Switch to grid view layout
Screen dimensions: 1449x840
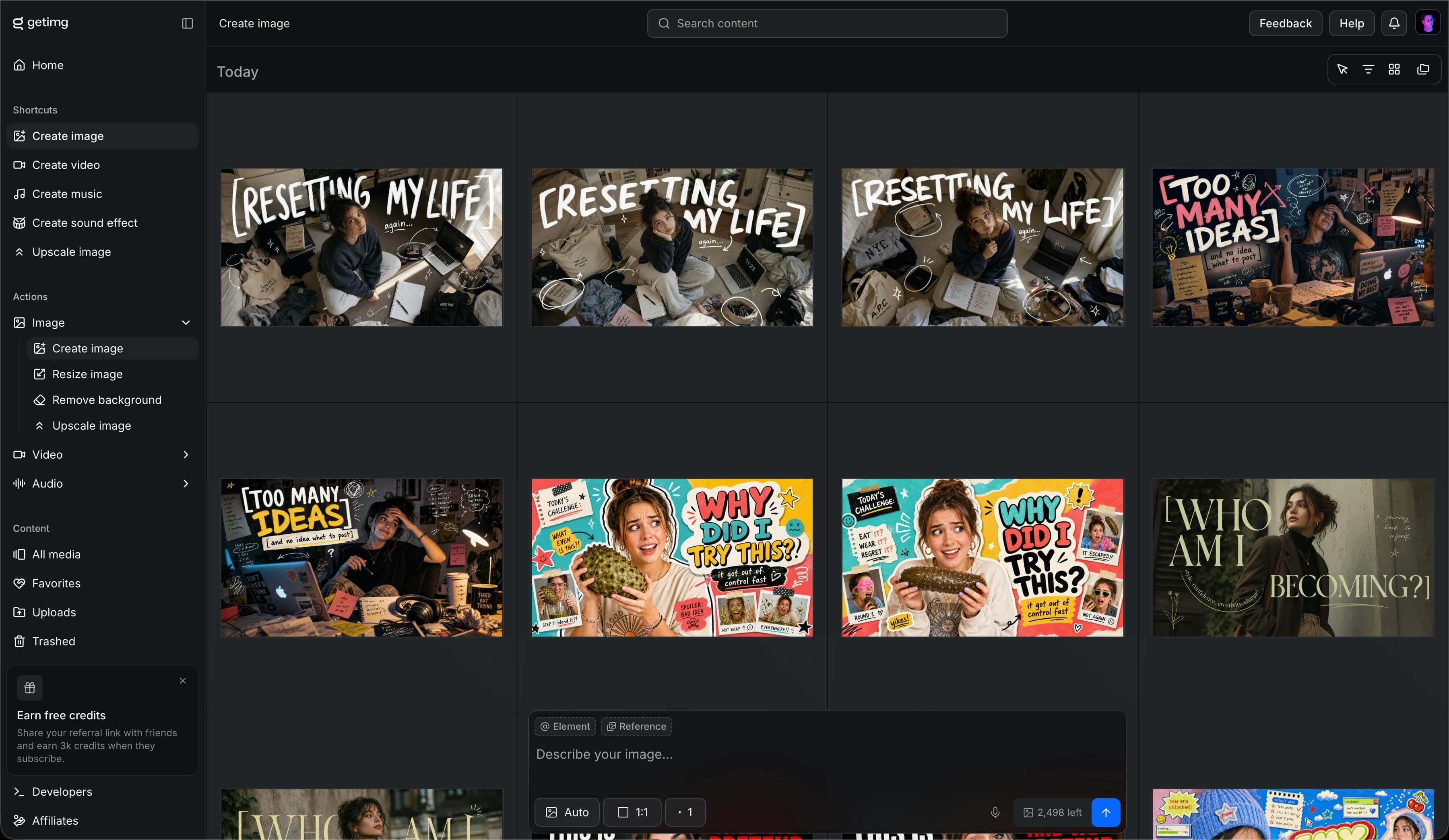pyautogui.click(x=1394, y=70)
